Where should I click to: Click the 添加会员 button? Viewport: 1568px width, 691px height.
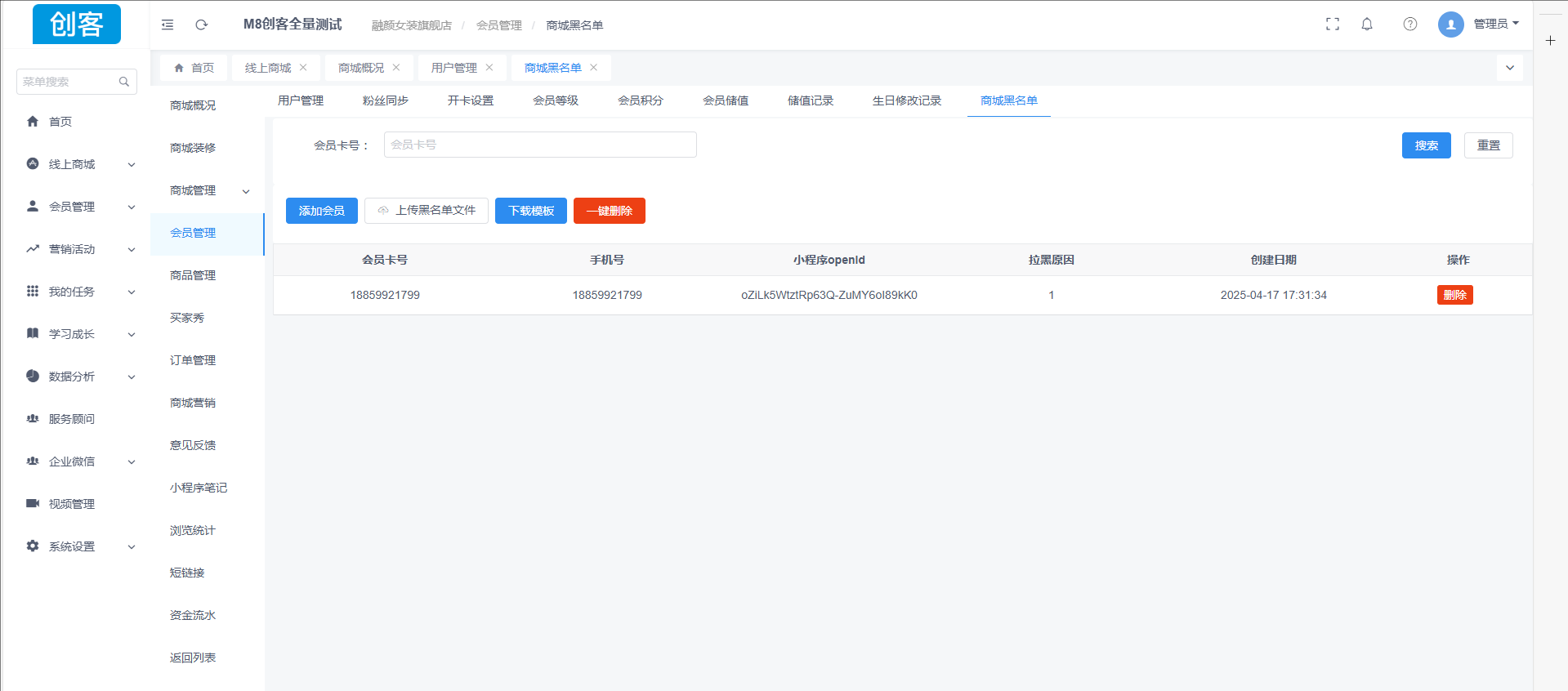point(322,211)
